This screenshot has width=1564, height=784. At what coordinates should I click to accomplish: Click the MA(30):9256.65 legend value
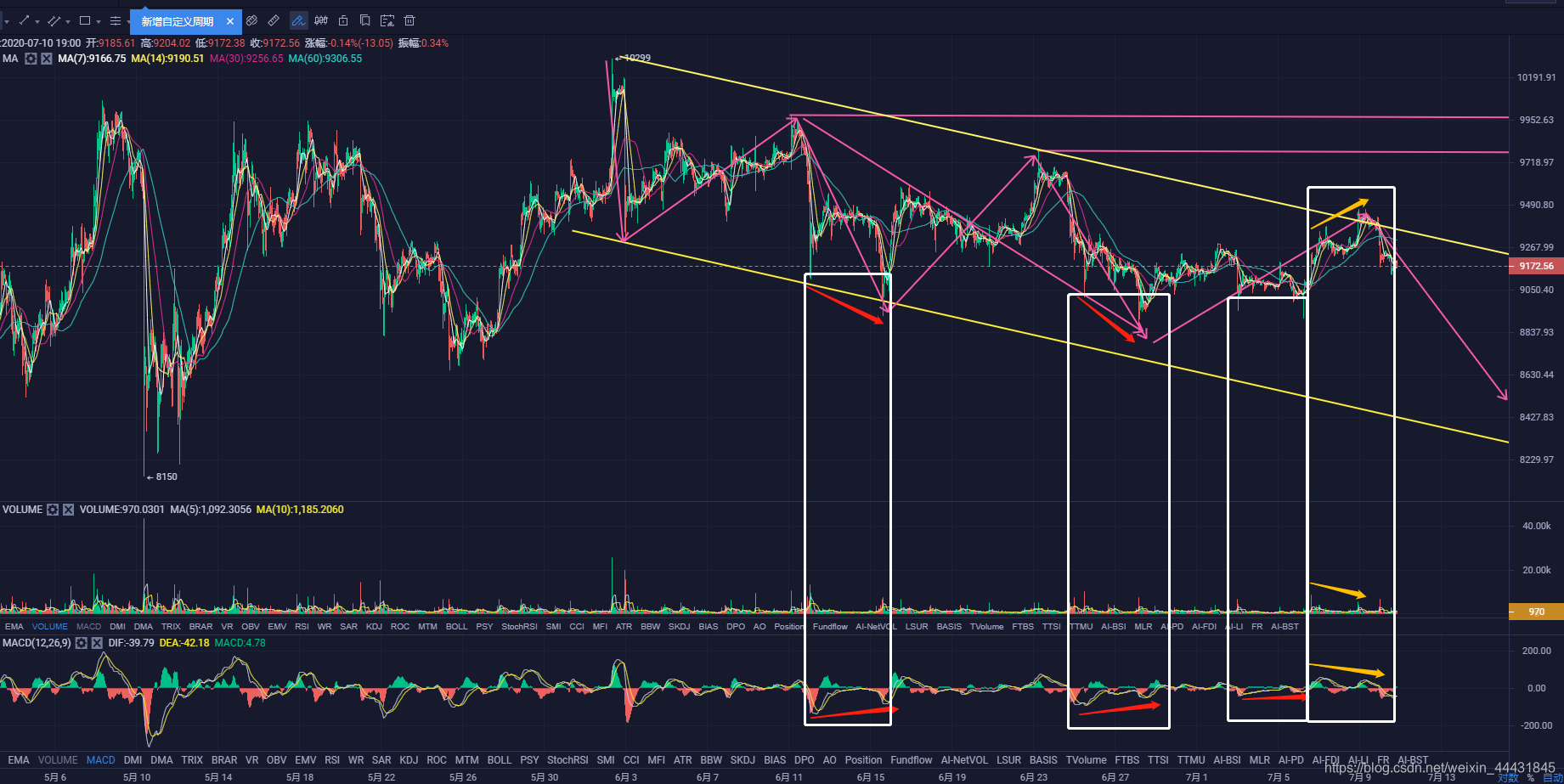246,59
